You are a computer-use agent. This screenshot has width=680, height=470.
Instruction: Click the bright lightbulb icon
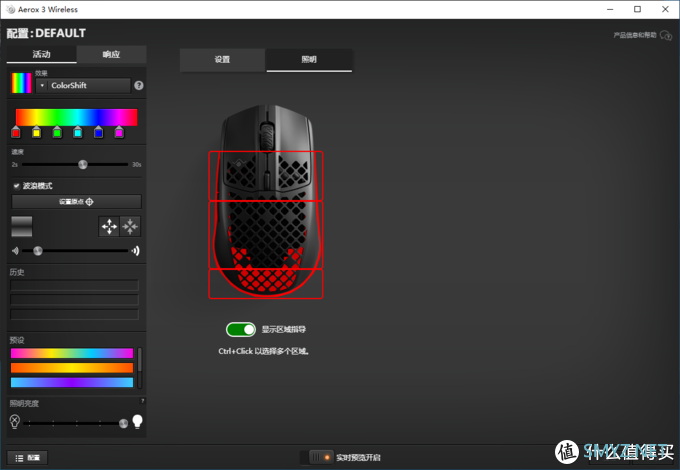pyautogui.click(x=137, y=421)
